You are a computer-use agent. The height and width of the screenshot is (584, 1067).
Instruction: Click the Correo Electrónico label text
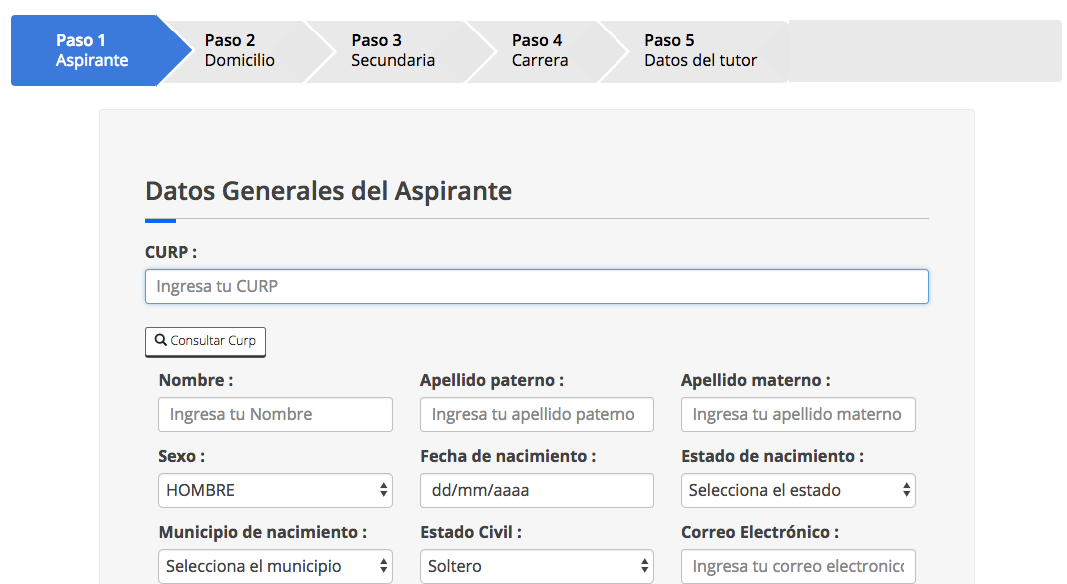759,532
